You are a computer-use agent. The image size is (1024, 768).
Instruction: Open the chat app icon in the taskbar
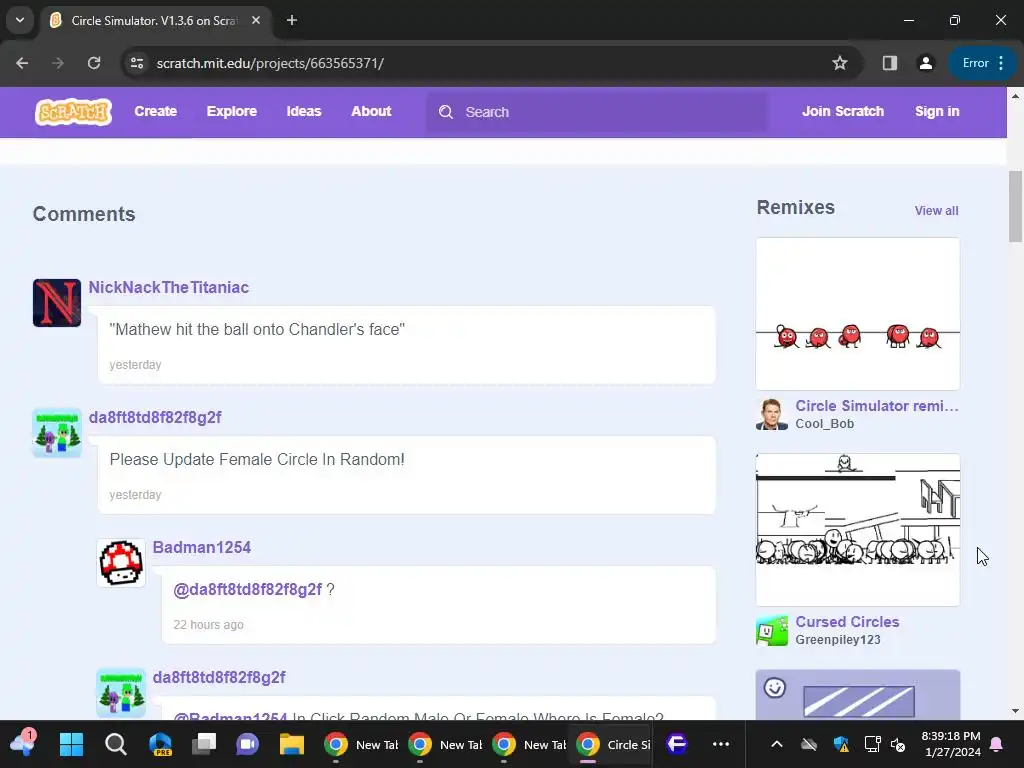[x=248, y=744]
